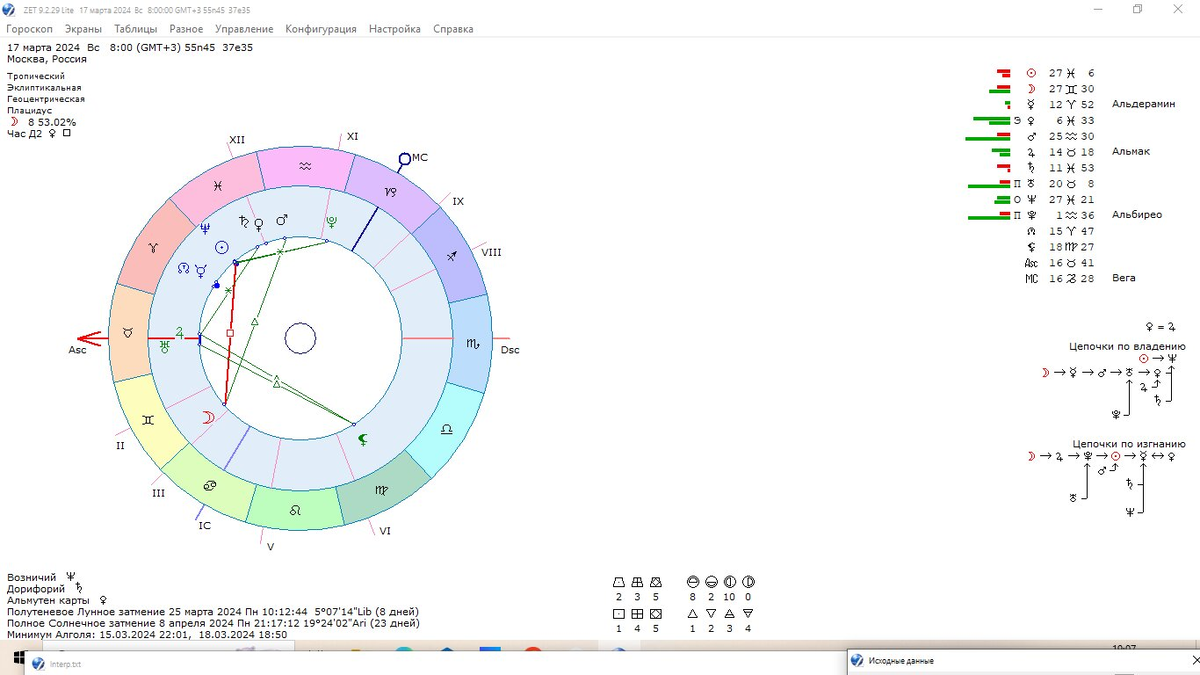This screenshot has height=675, width=1200.
Task: Click the Москва, Россия location text
Action: [x=47, y=59]
